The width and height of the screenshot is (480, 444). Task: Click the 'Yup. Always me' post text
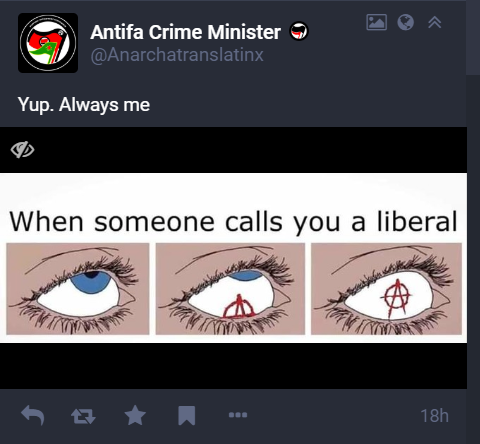84,105
